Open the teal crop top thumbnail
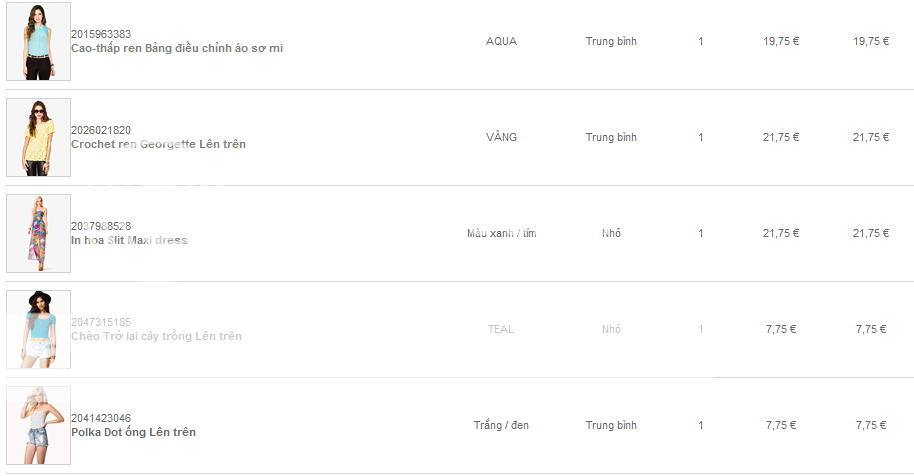The image size is (914, 476). pyautogui.click(x=38, y=330)
